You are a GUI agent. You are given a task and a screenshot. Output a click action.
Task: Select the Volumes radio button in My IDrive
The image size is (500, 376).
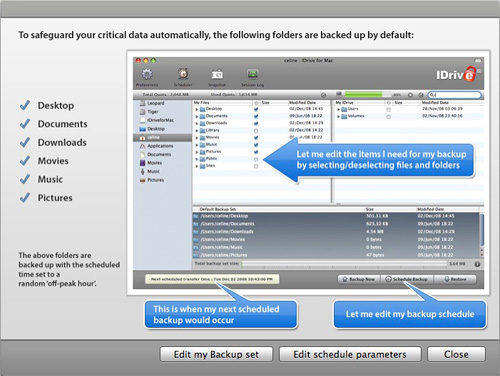[x=388, y=117]
